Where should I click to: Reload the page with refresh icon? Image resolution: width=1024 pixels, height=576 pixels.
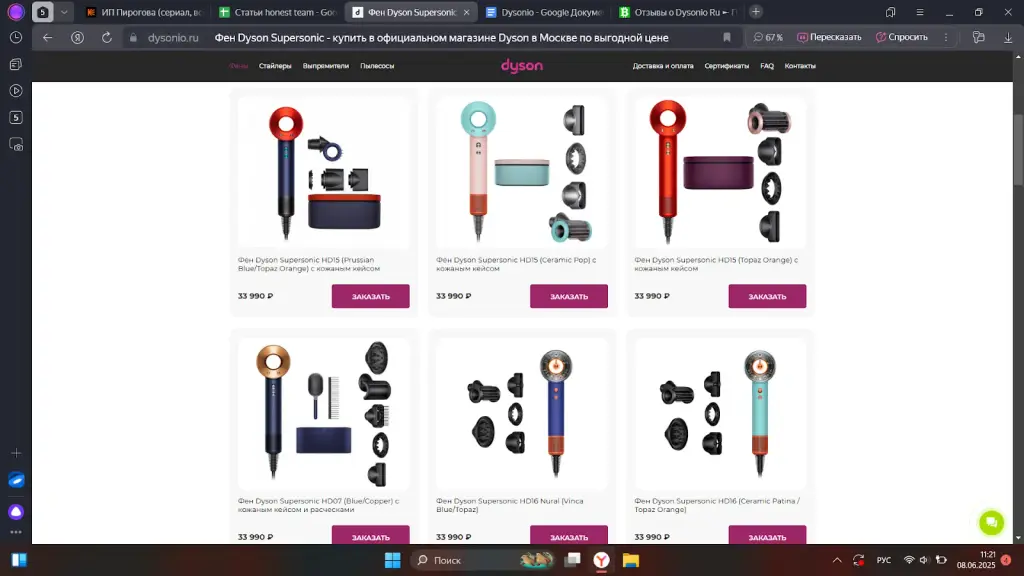click(106, 38)
